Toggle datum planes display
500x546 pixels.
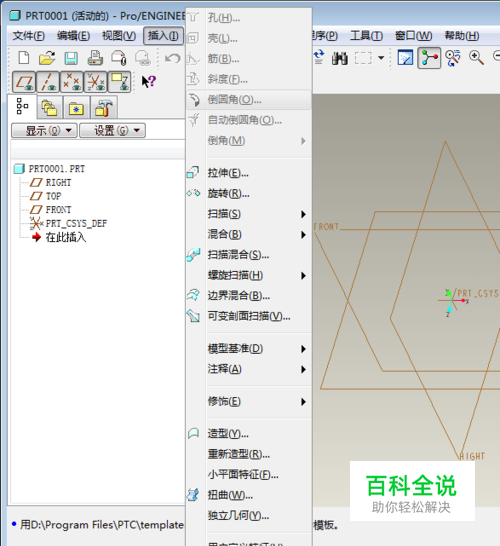[24, 82]
